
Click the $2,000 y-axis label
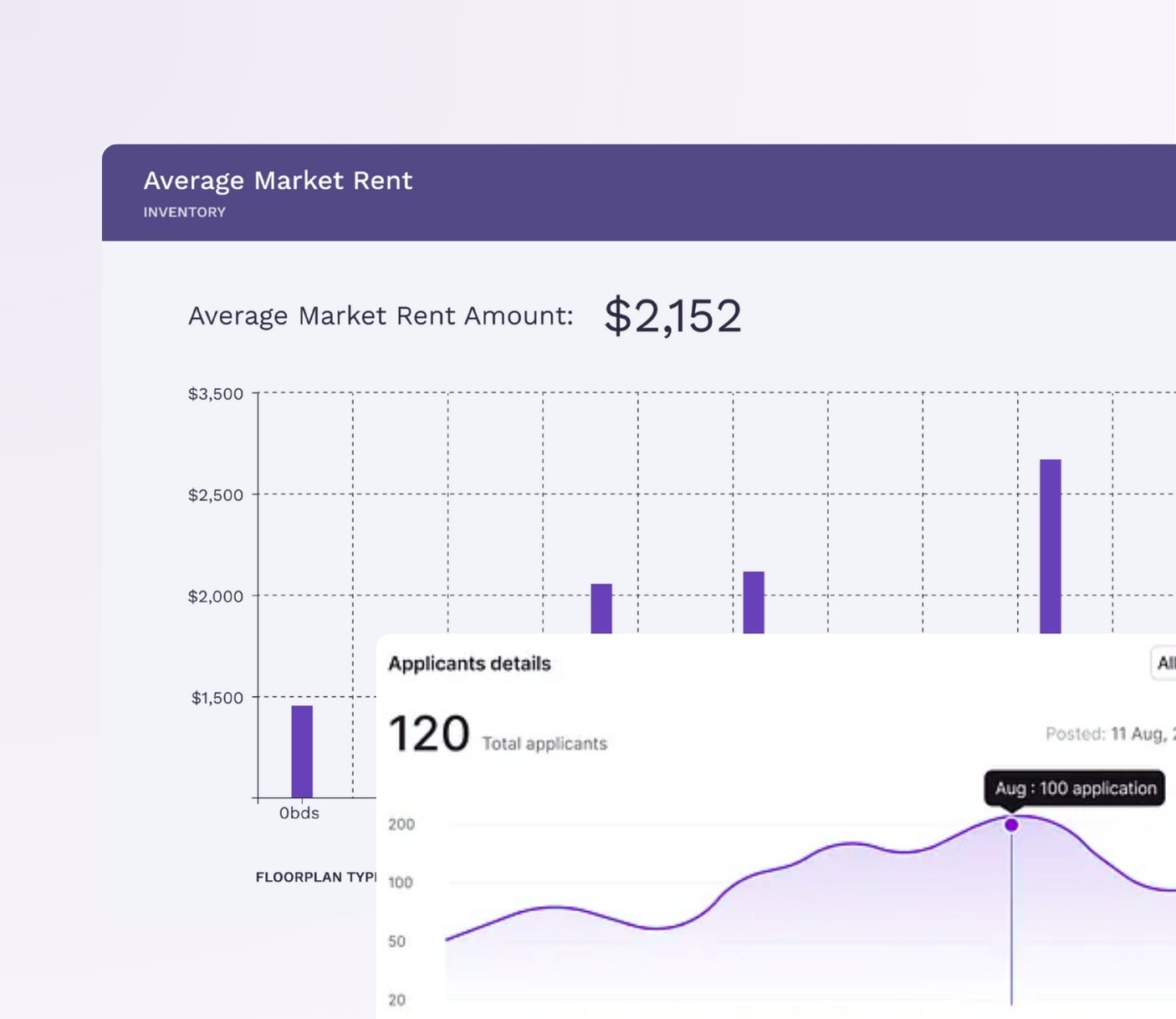click(x=216, y=597)
